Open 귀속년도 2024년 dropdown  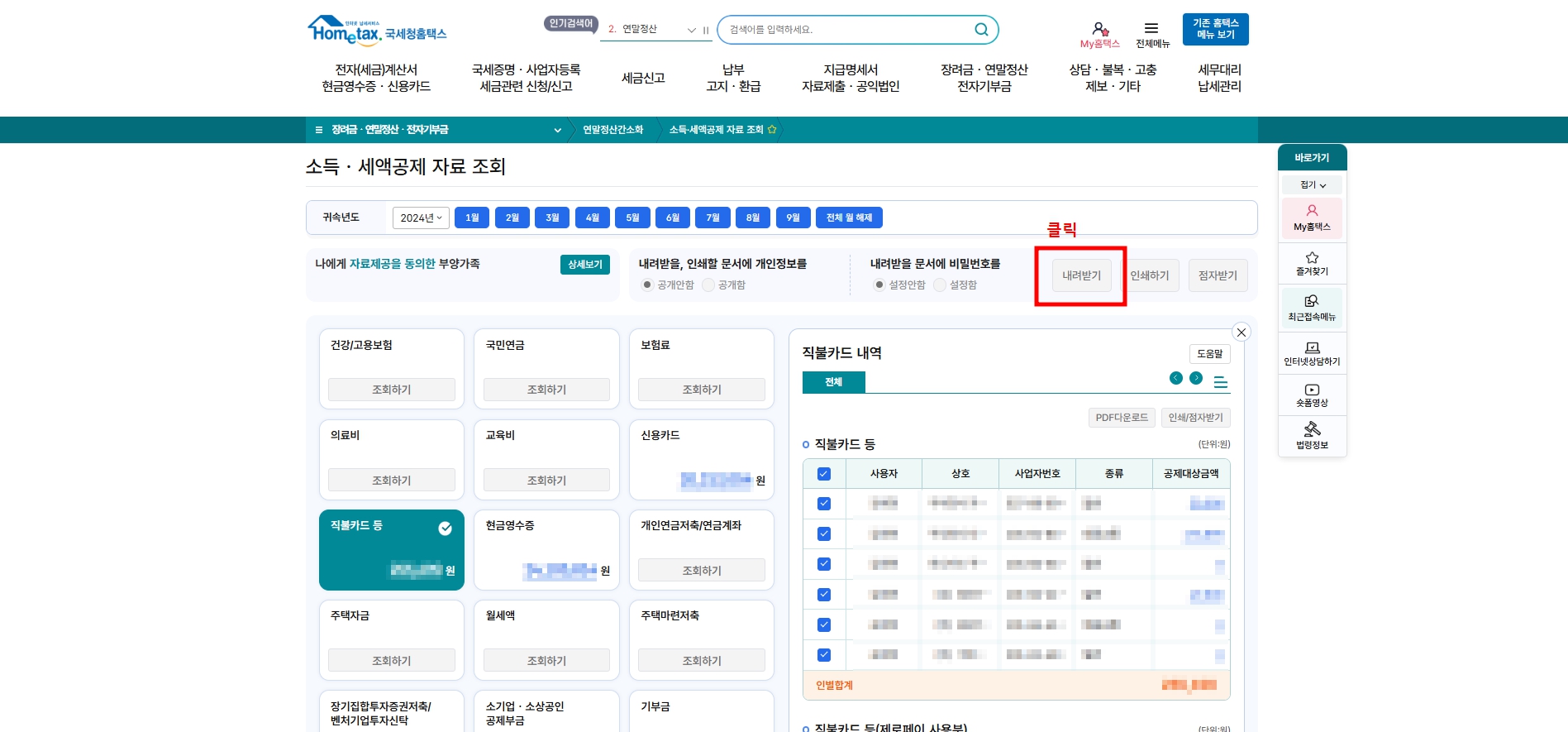pos(421,218)
